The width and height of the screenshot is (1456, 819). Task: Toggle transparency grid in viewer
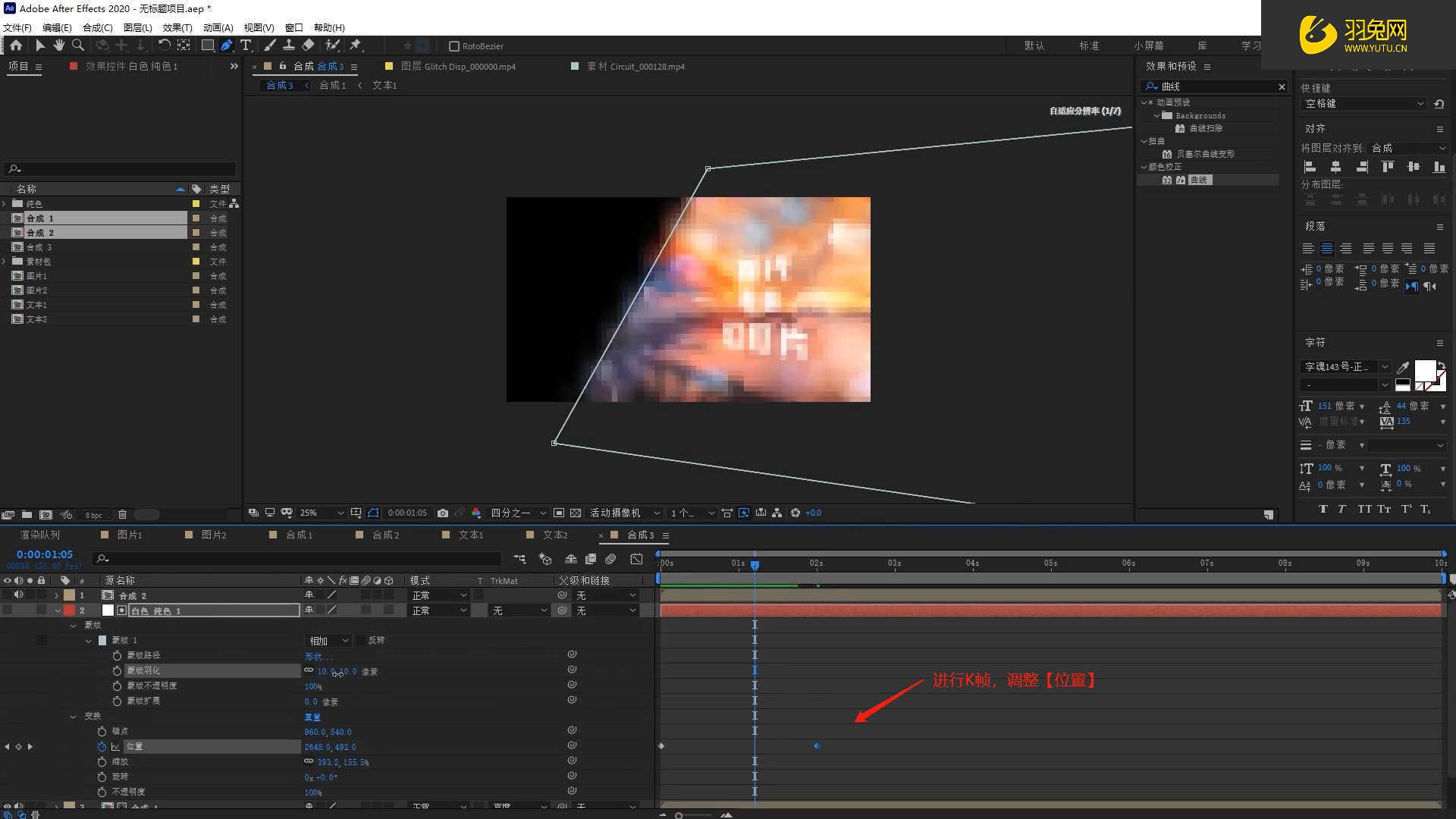576,513
